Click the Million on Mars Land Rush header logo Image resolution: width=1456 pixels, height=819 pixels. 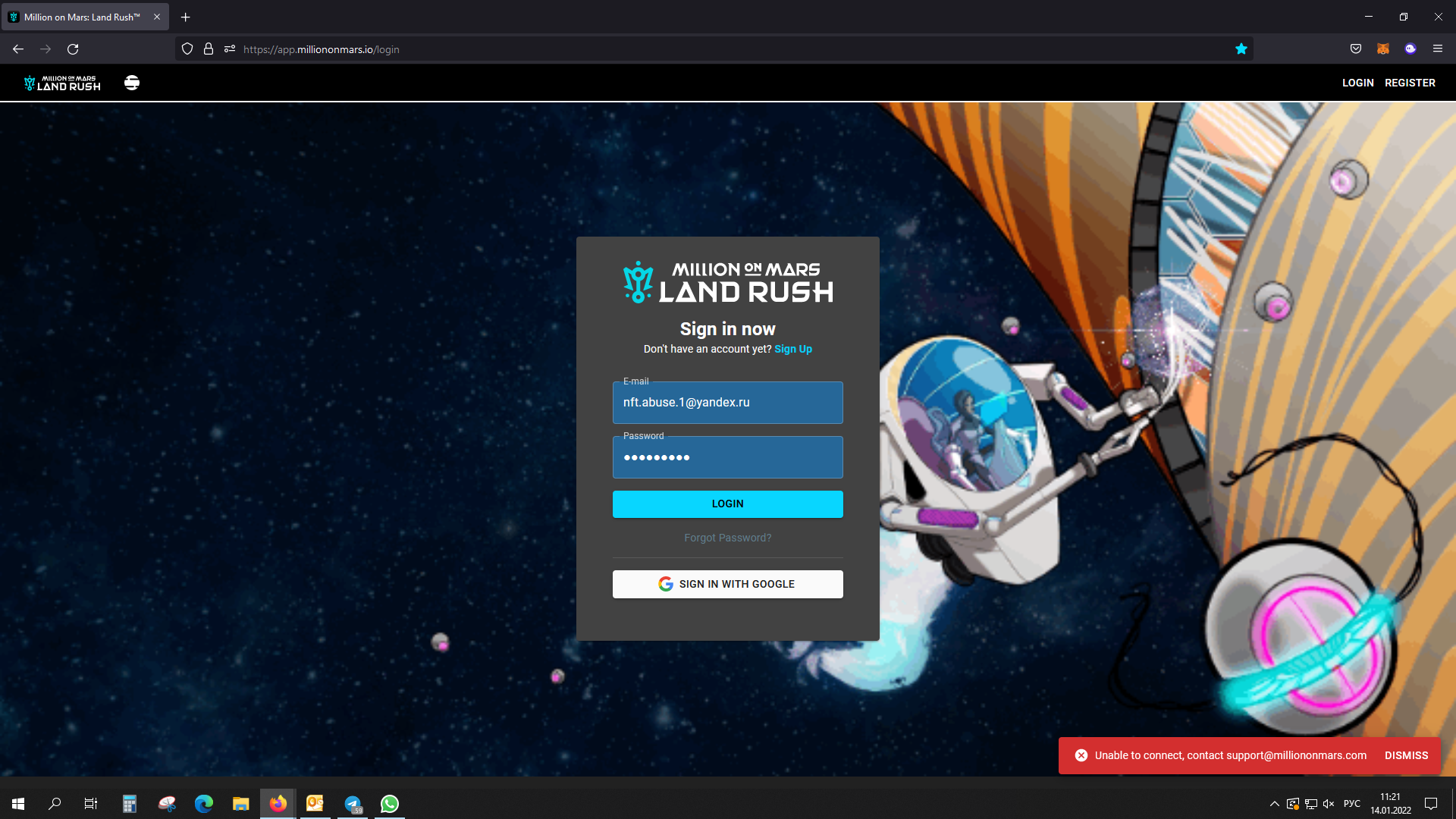pyautogui.click(x=62, y=83)
